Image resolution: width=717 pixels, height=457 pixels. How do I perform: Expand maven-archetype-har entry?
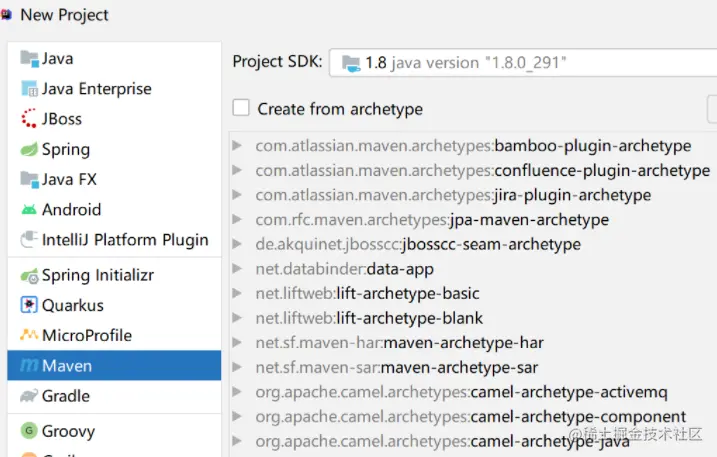pyautogui.click(x=237, y=343)
